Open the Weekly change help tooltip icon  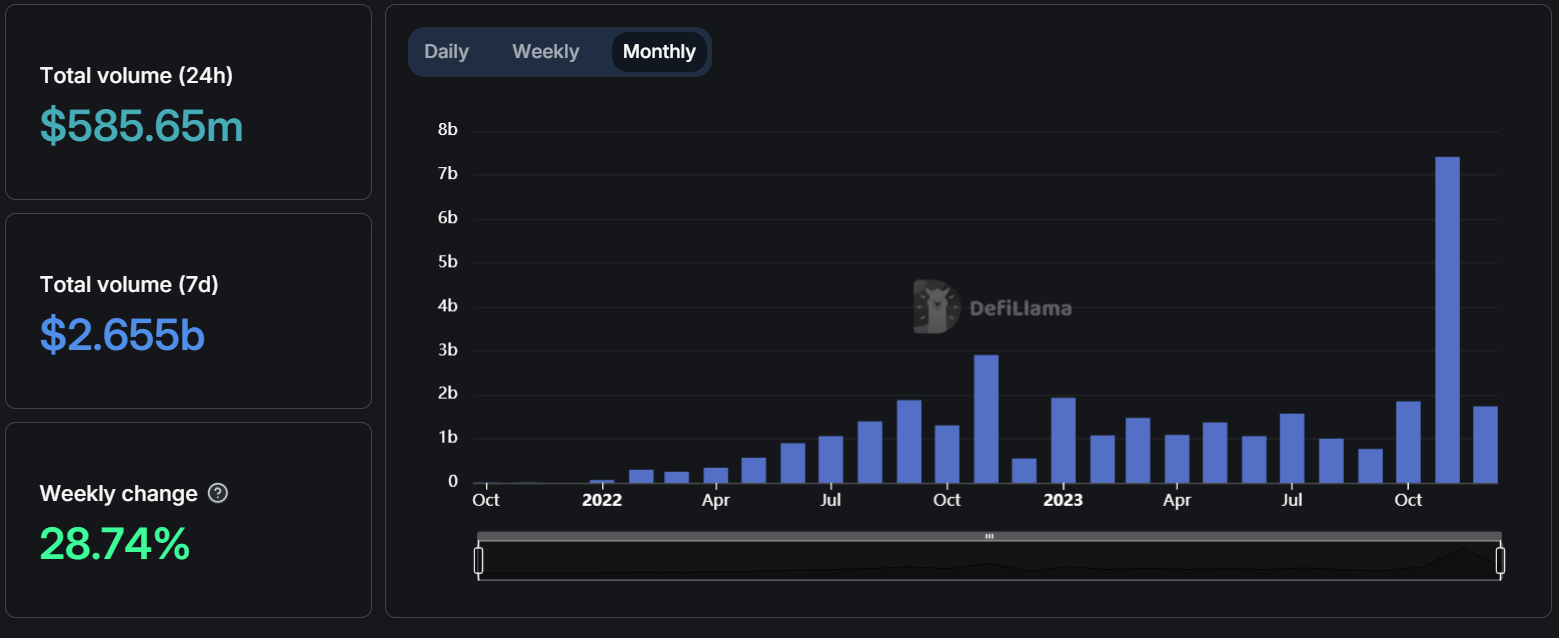coord(218,493)
